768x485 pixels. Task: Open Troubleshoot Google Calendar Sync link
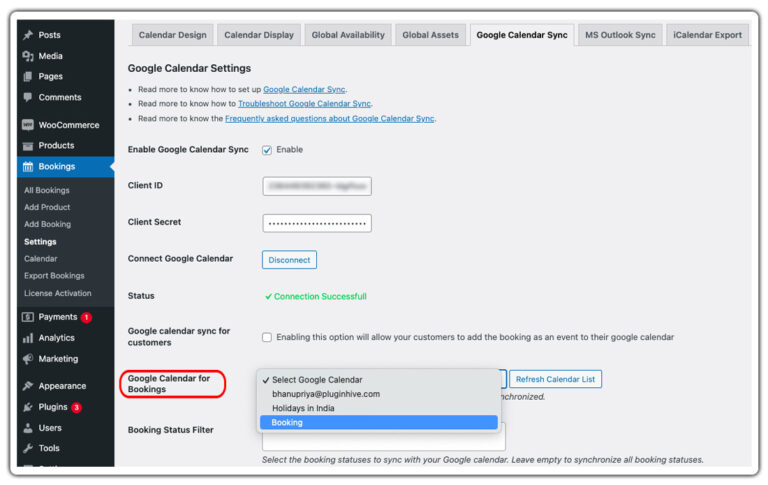pyautogui.click(x=305, y=103)
